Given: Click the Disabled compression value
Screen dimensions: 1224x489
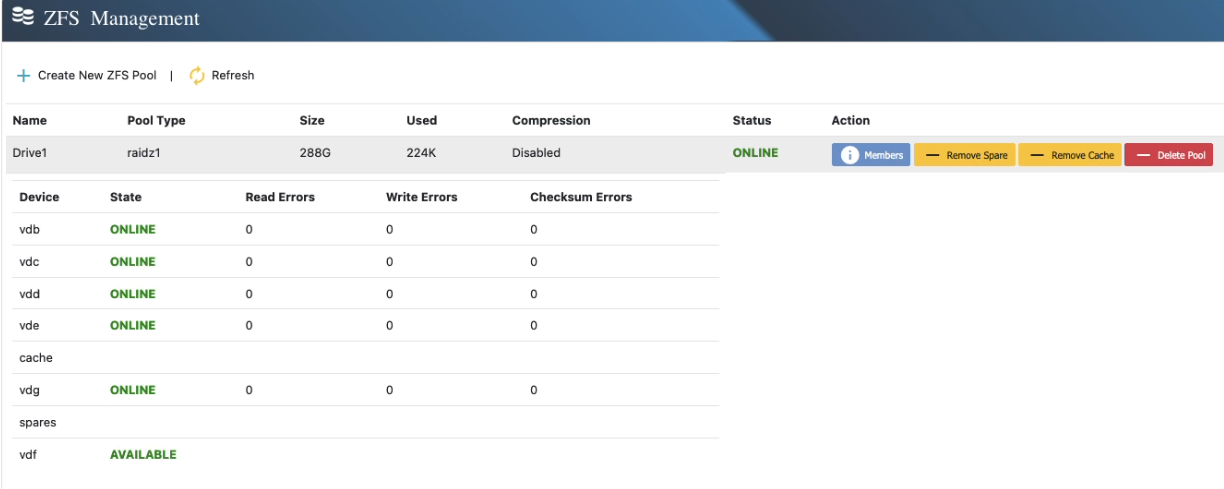Looking at the screenshot, I should tap(536, 154).
